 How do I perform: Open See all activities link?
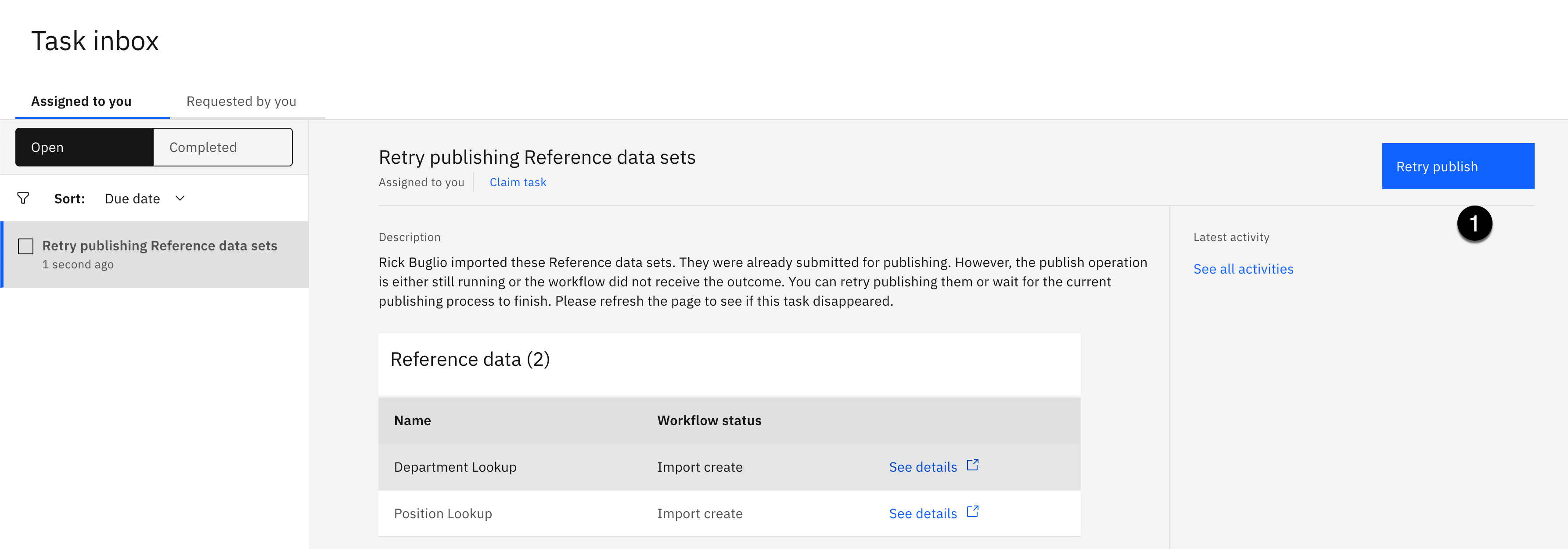point(1243,269)
